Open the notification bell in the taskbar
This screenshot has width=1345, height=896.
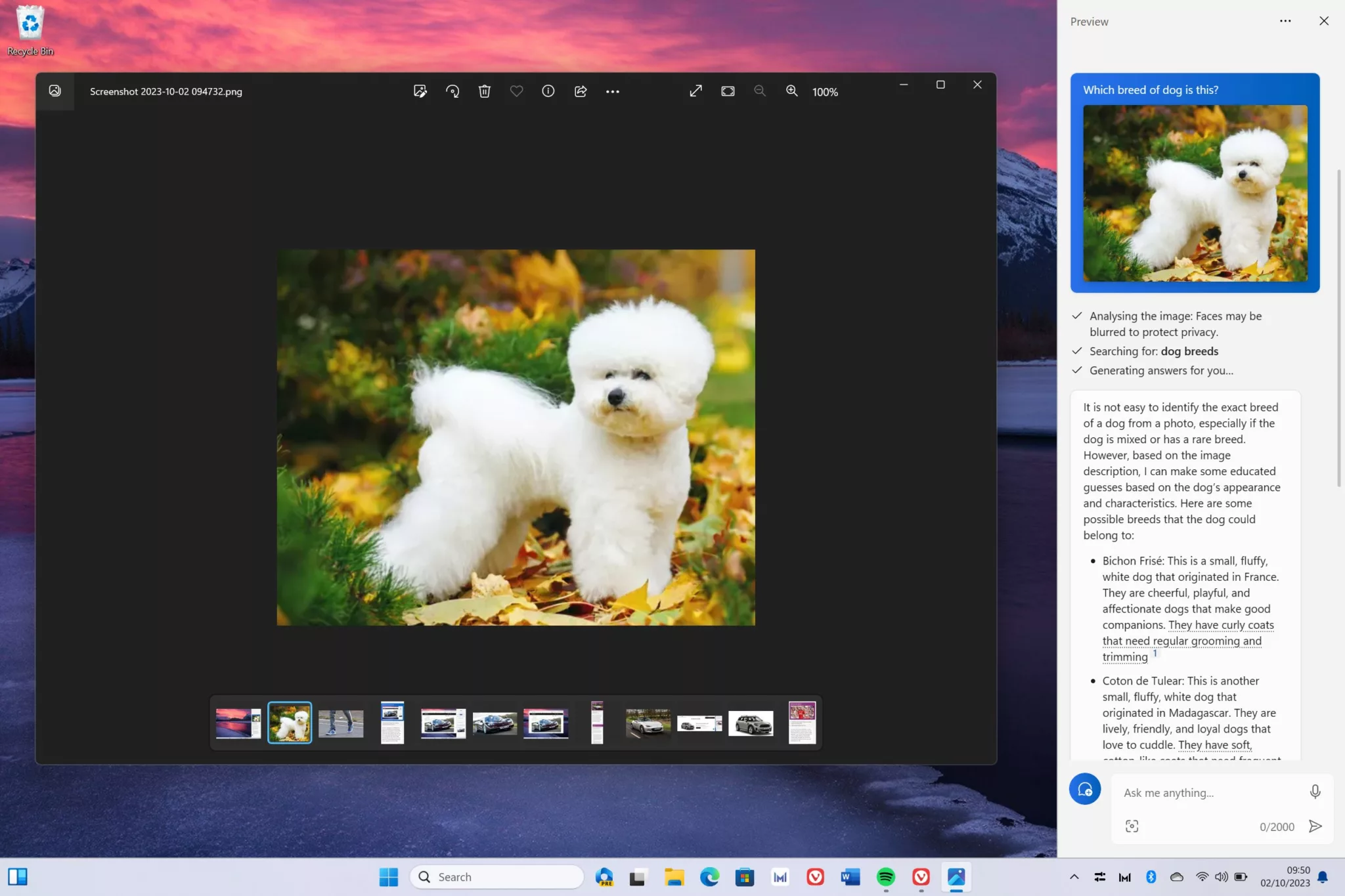click(x=1323, y=877)
